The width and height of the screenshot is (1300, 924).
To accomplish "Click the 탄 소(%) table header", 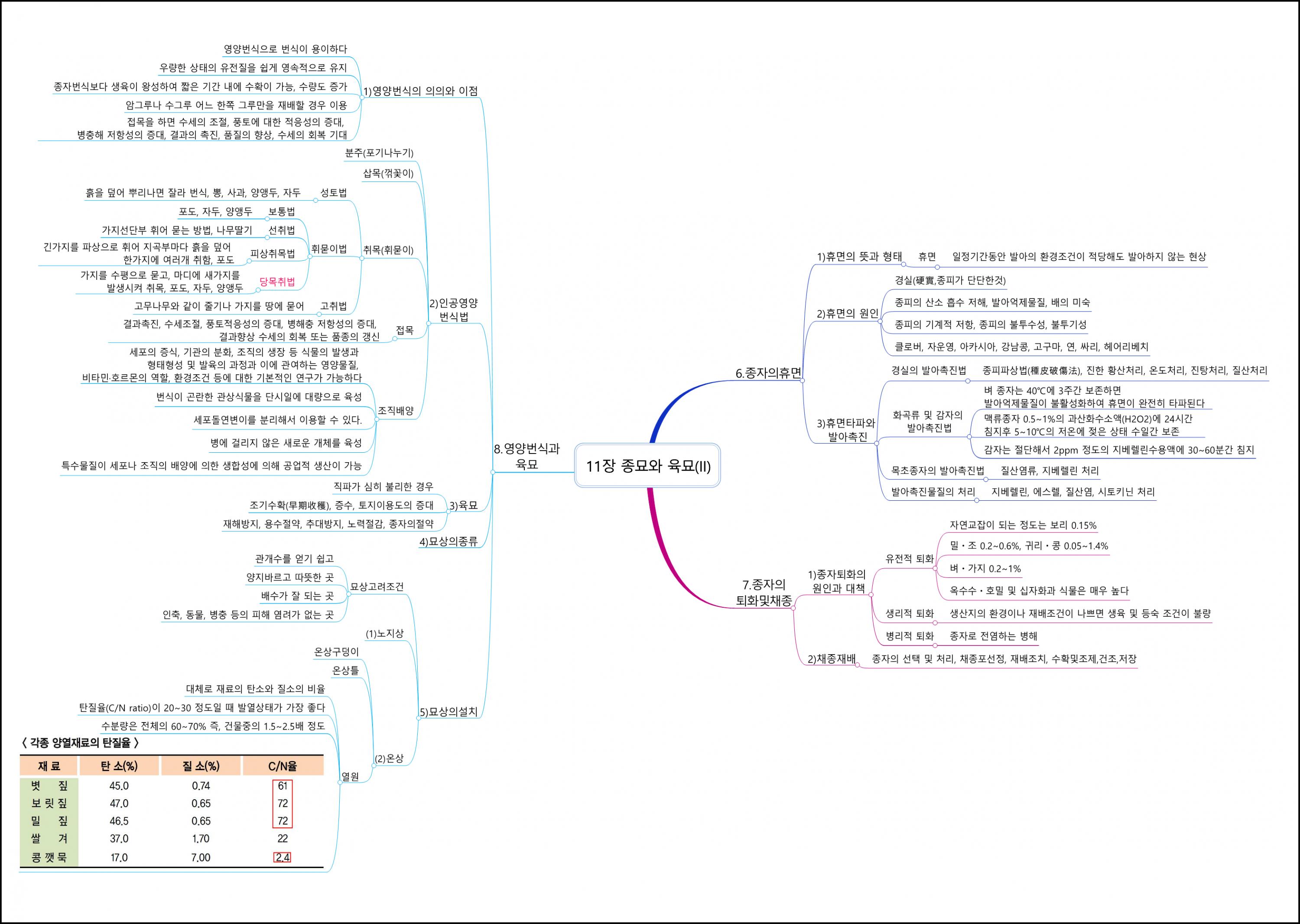I will [119, 766].
